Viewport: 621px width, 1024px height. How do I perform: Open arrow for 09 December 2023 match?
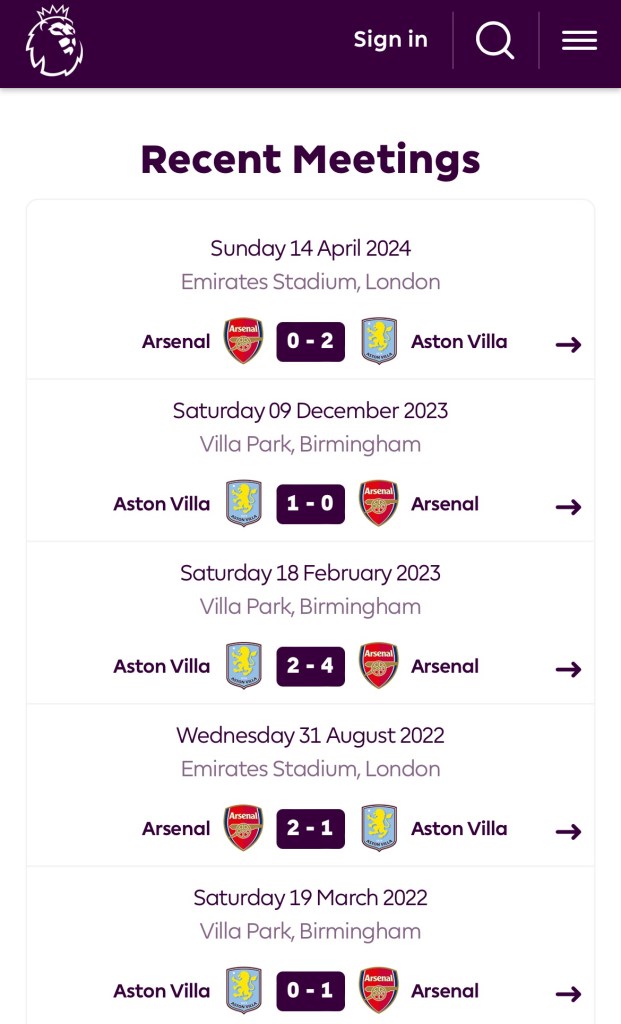568,507
